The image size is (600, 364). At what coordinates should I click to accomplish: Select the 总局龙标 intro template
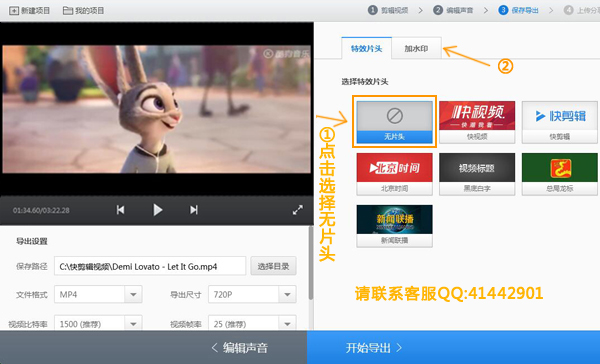559,174
